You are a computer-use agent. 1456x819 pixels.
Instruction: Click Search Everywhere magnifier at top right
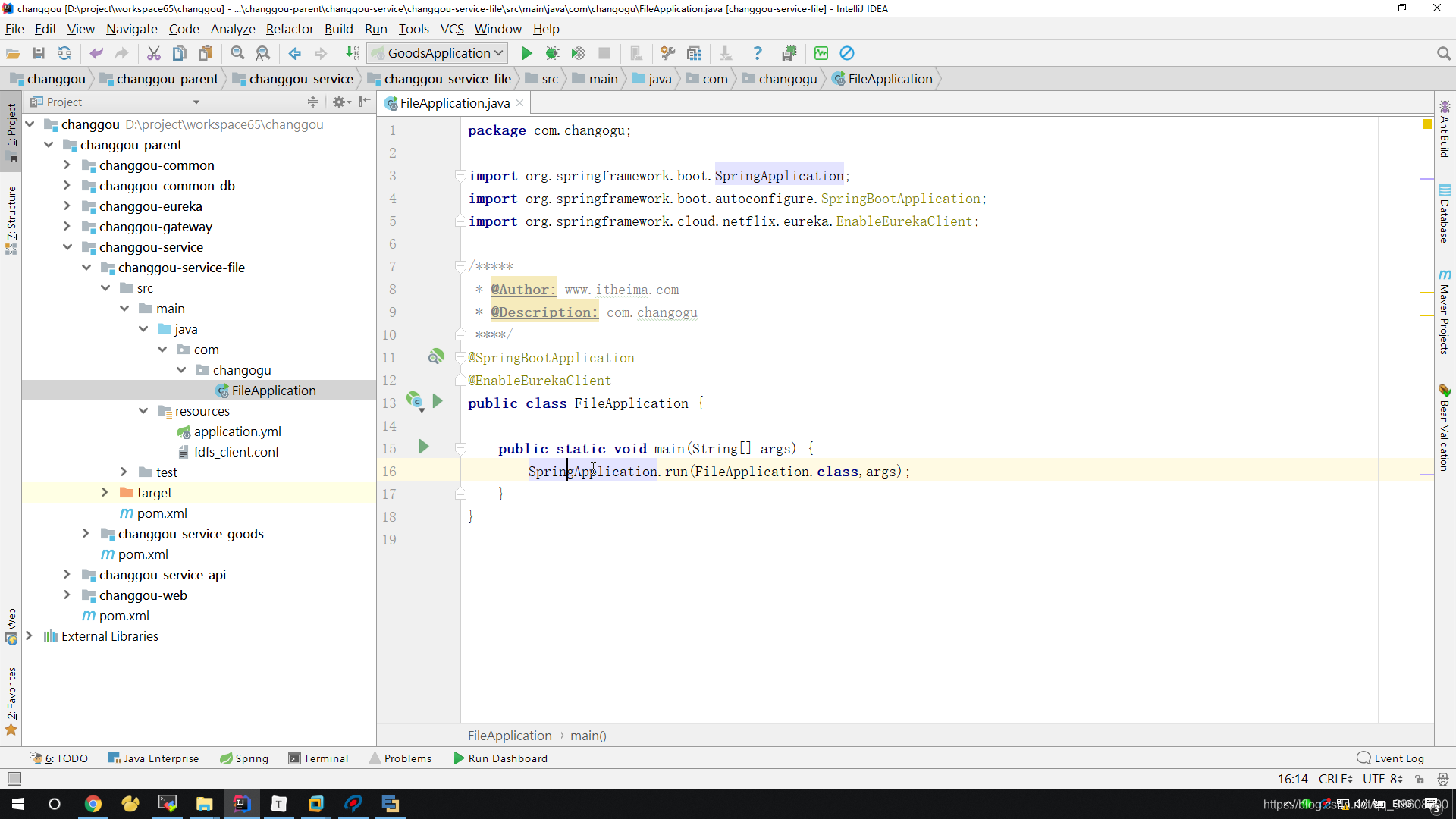click(x=1443, y=53)
